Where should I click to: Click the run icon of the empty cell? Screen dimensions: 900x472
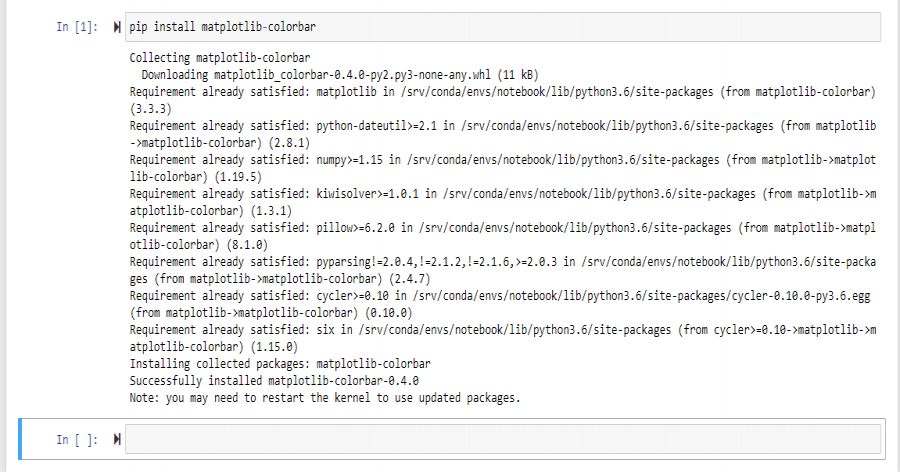[x=118, y=439]
